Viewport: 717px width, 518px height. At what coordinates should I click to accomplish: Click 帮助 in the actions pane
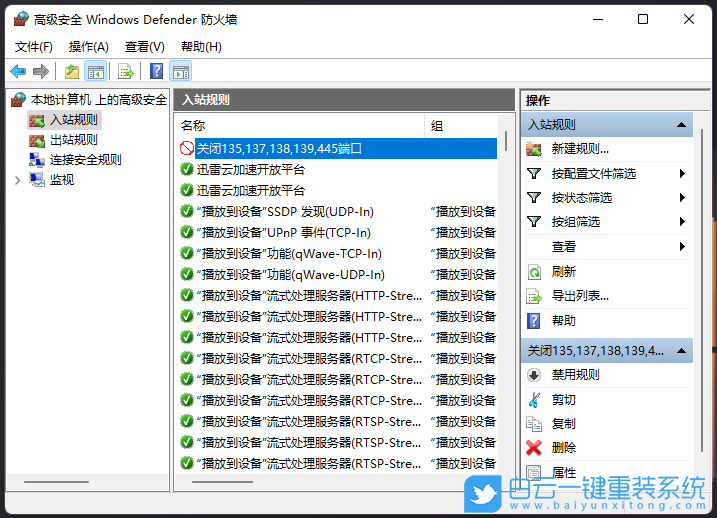click(x=563, y=321)
